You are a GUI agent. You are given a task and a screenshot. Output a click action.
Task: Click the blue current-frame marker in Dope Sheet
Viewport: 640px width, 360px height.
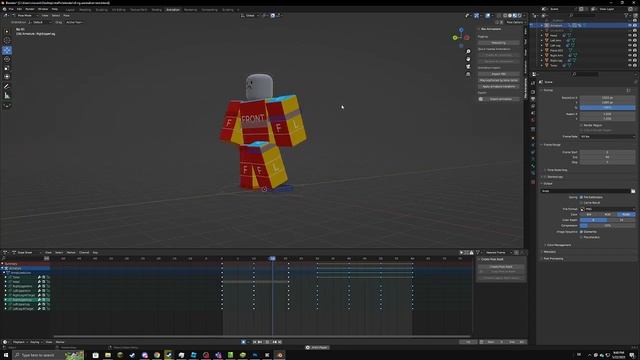(272, 258)
